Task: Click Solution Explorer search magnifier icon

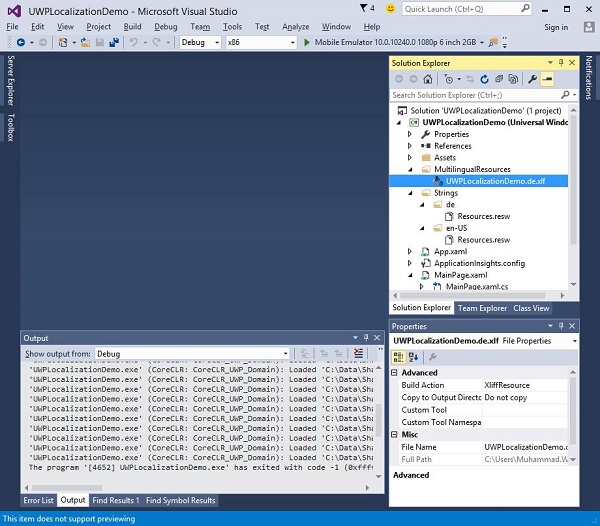Action: pyautogui.click(x=565, y=95)
